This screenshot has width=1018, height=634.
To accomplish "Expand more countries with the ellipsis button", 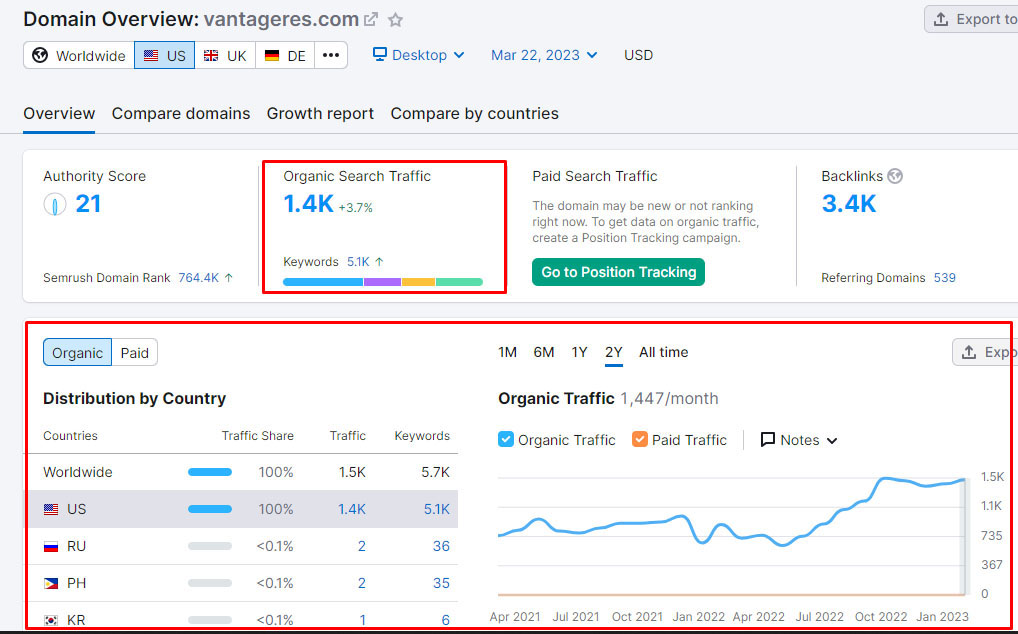I will (331, 55).
